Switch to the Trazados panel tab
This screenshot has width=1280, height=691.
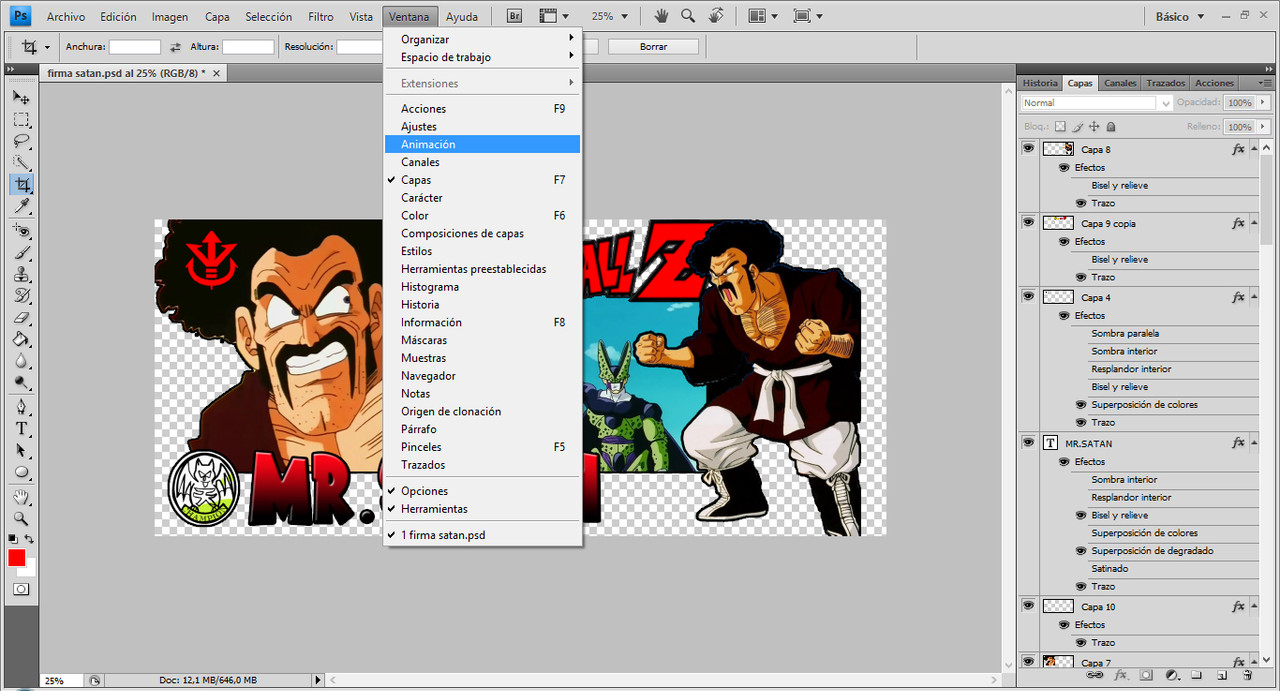1165,83
